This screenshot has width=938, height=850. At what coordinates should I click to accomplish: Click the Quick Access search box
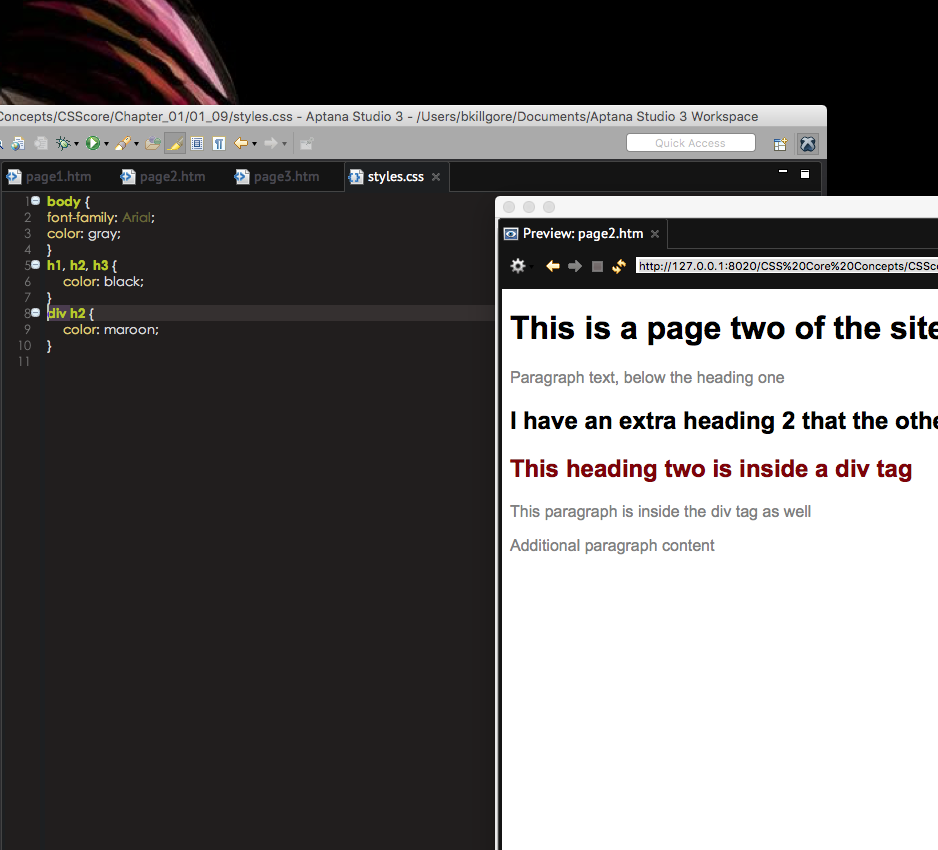tap(690, 142)
